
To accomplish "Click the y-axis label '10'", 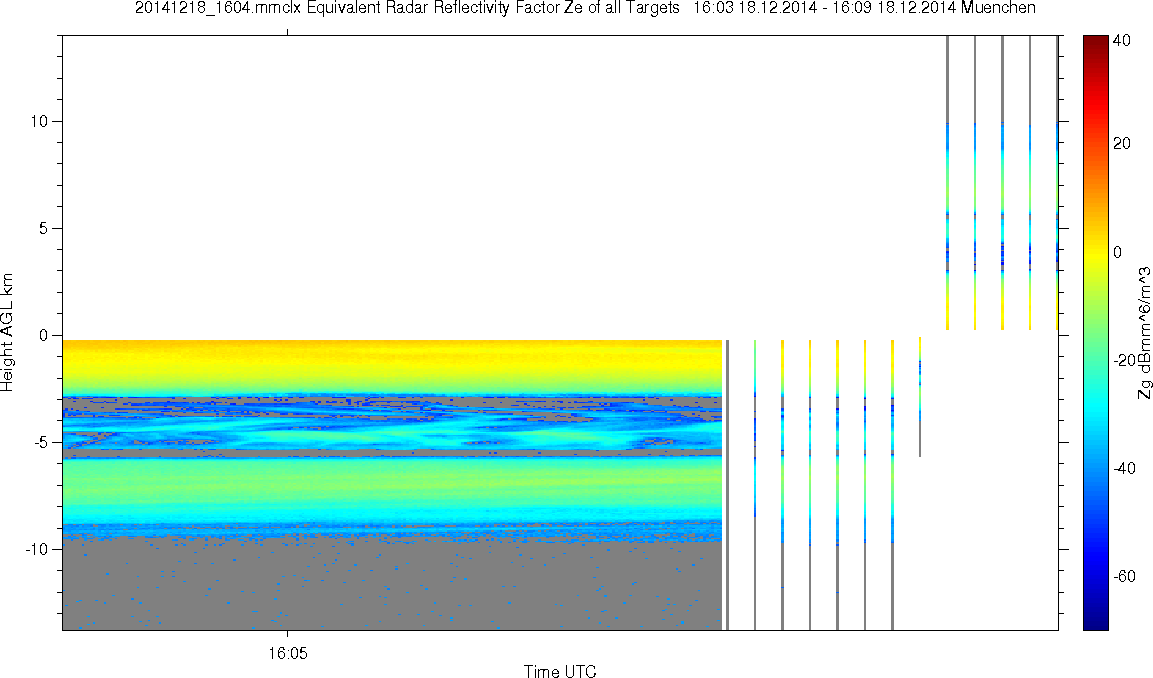I will pos(39,121).
